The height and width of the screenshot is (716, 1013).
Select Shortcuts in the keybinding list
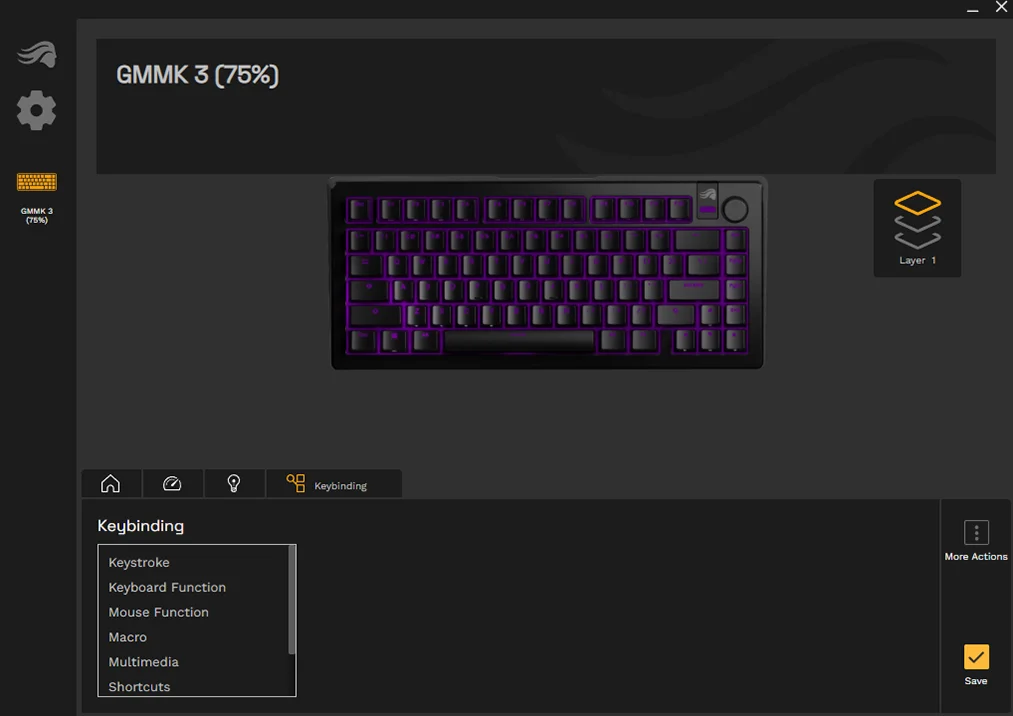139,687
